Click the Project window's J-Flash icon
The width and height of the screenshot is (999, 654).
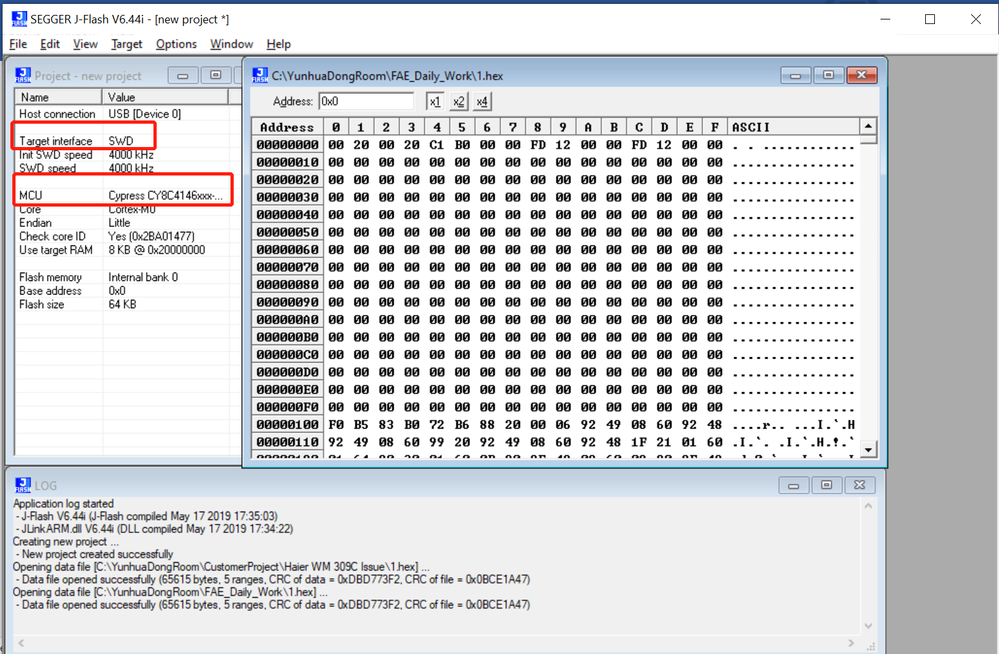(22, 75)
